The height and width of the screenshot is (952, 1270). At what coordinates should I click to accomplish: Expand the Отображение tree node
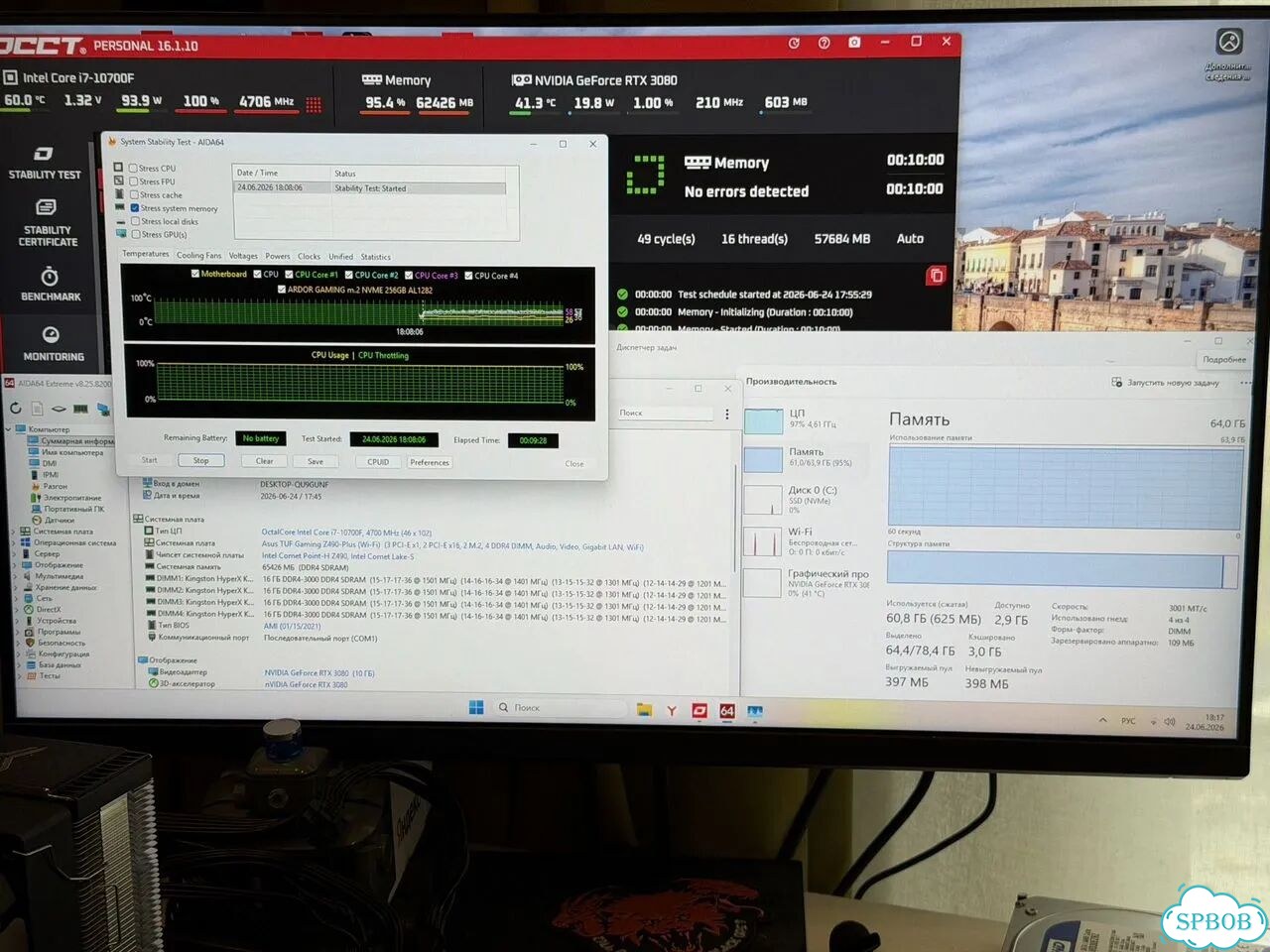13,565
